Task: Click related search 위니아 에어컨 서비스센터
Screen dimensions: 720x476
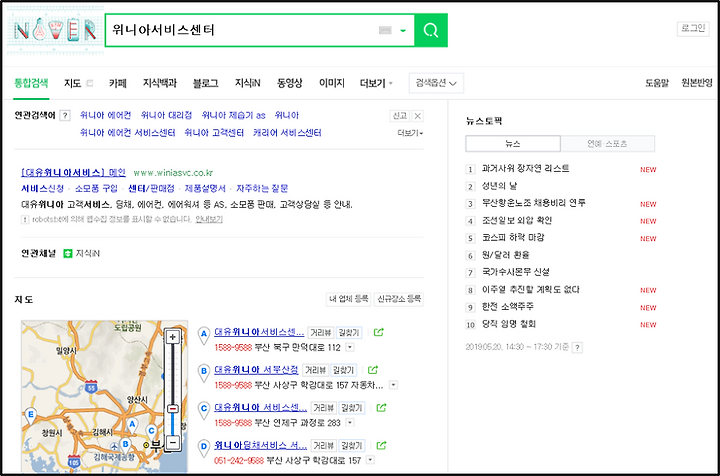Action: (x=127, y=133)
